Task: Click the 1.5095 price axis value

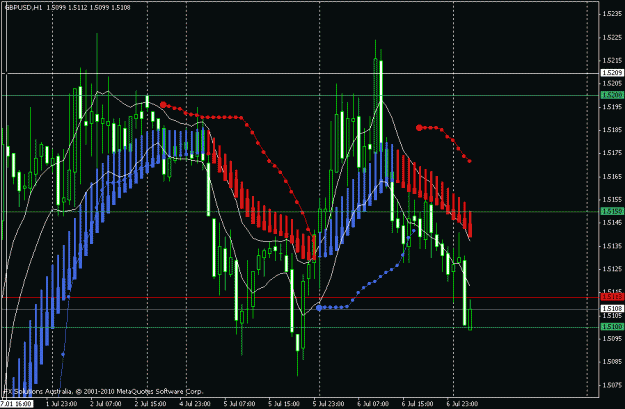Action: pos(613,338)
